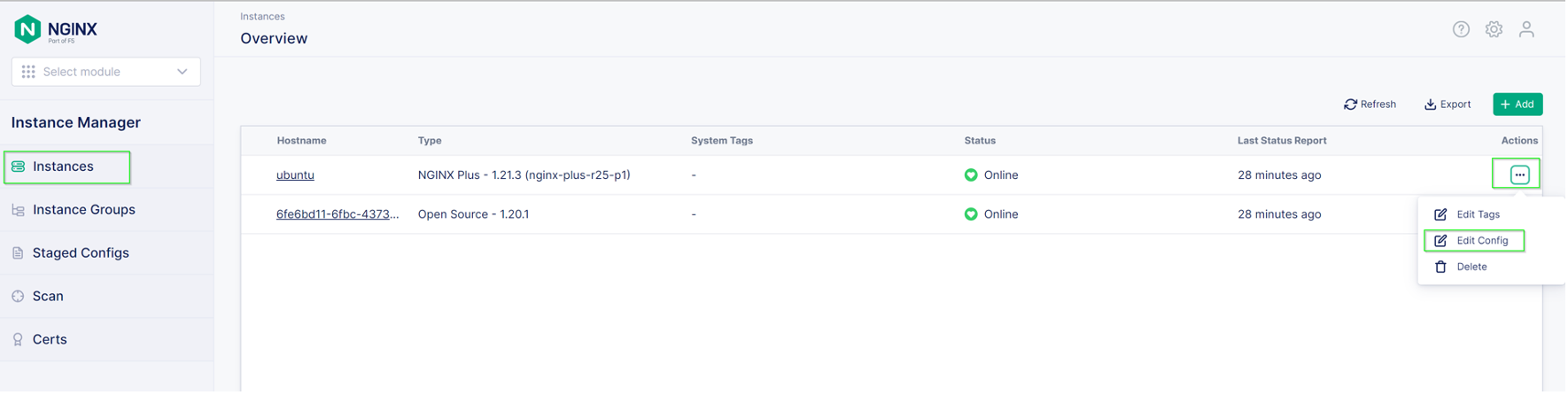Click the Edit Config pencil icon

point(1440,241)
